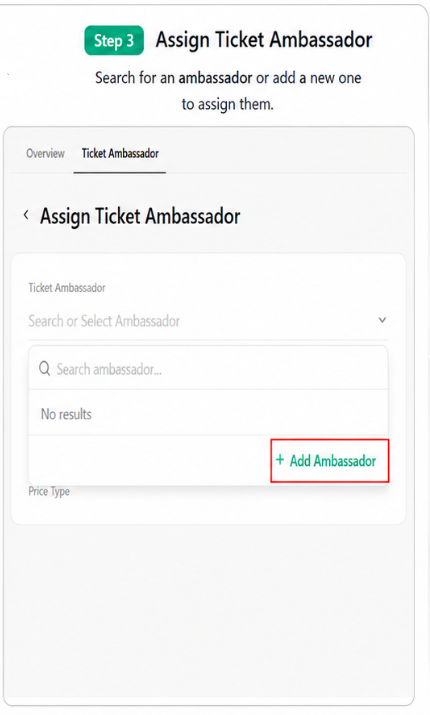Screen dimensions: 430x715
Task: Go back using the left chevron arrow
Action: 26,215
